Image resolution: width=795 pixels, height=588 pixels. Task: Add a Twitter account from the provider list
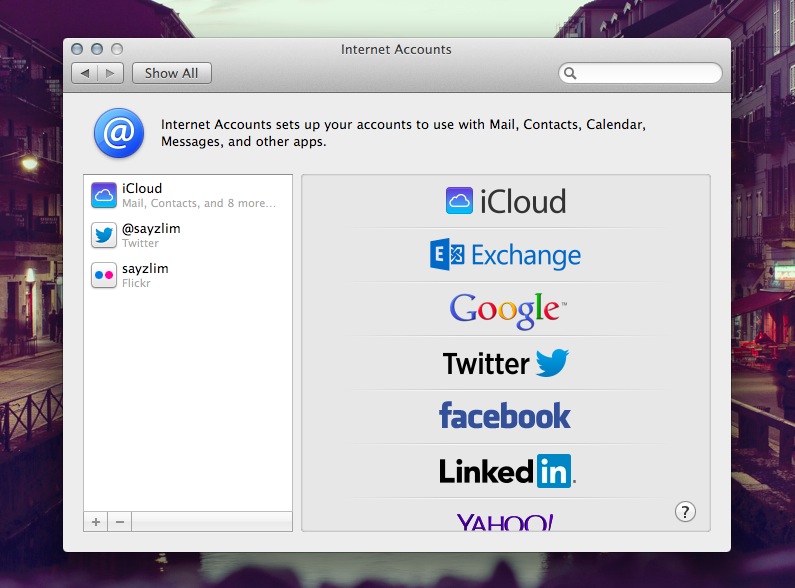click(x=506, y=363)
